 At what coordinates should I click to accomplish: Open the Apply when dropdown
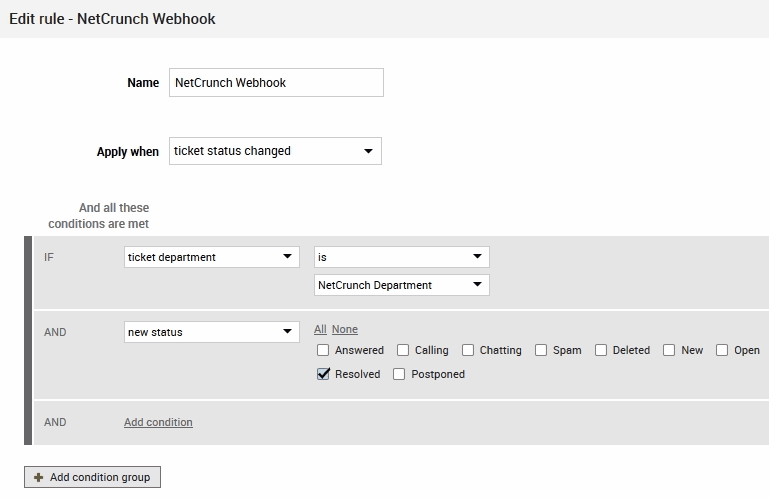click(x=275, y=151)
